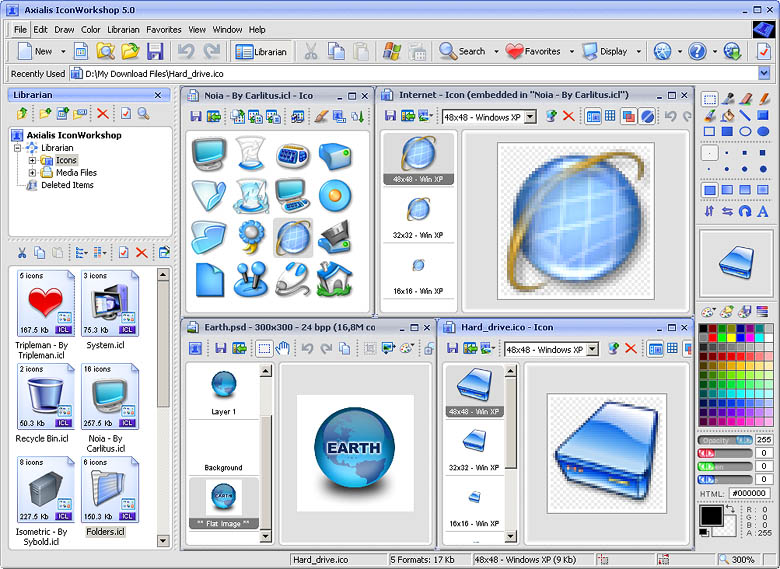Open the Librarian menu
Viewport: 780px width, 569px height.
coord(123,30)
